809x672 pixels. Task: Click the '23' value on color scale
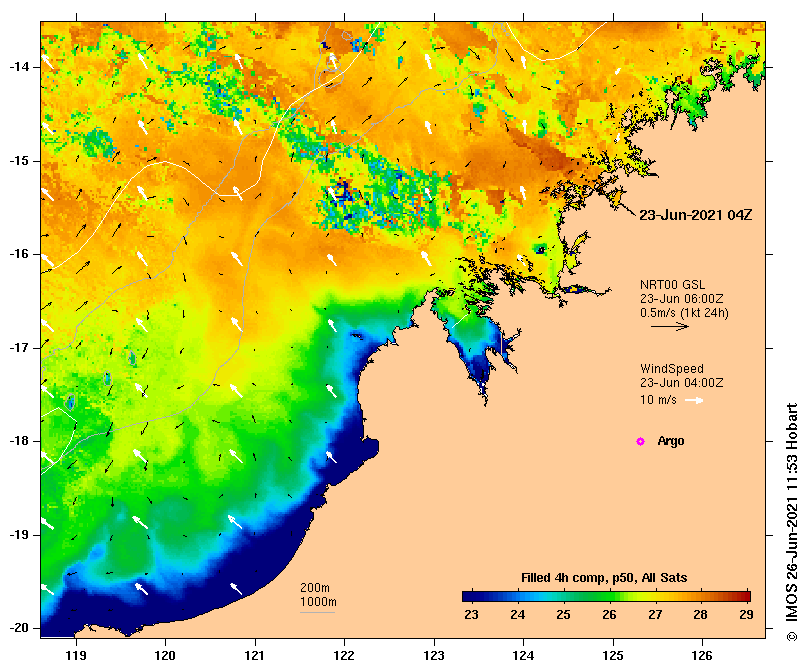[472, 615]
